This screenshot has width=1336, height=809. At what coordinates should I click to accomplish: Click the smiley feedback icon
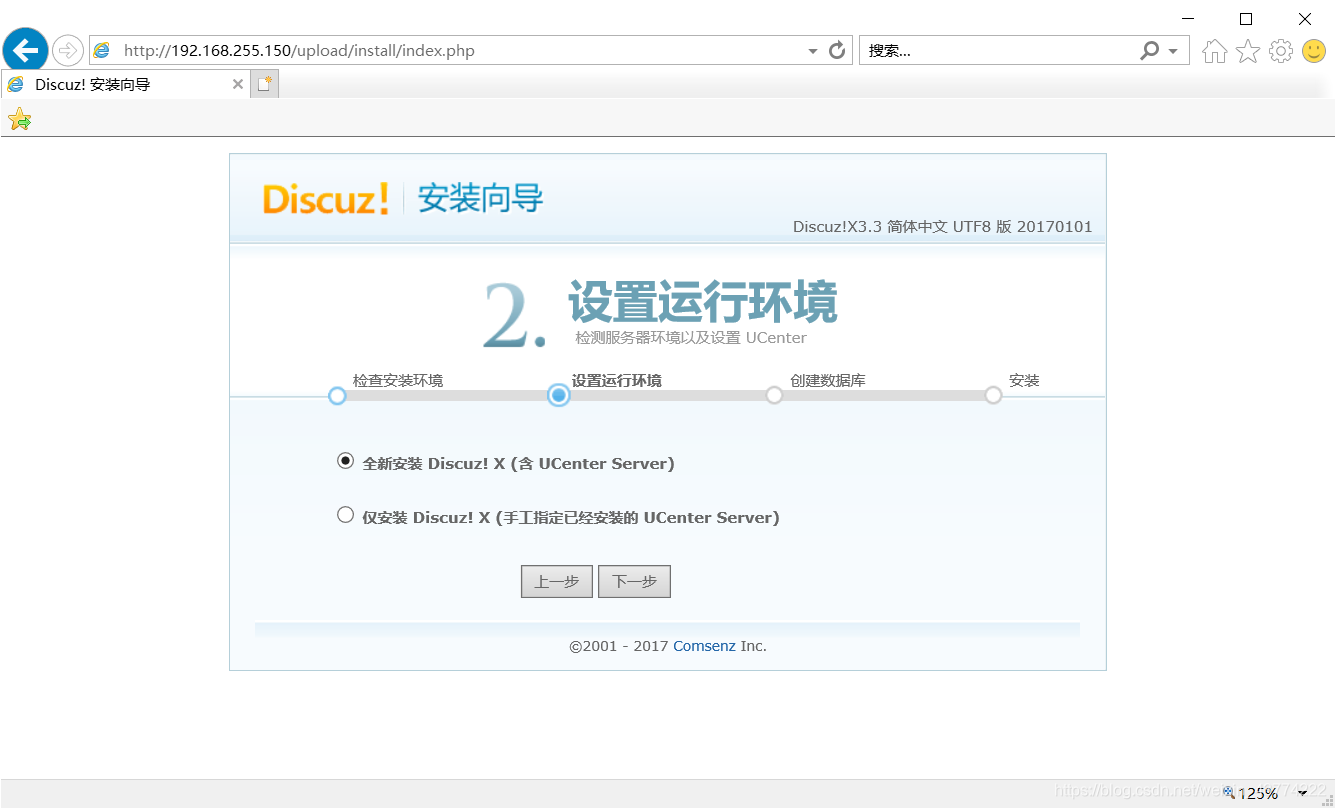1314,51
